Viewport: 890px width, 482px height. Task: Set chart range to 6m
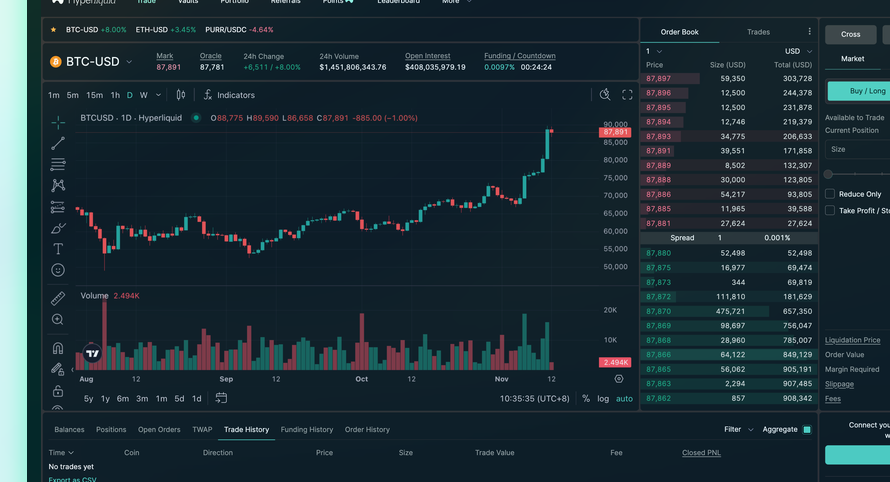pyautogui.click(x=123, y=399)
